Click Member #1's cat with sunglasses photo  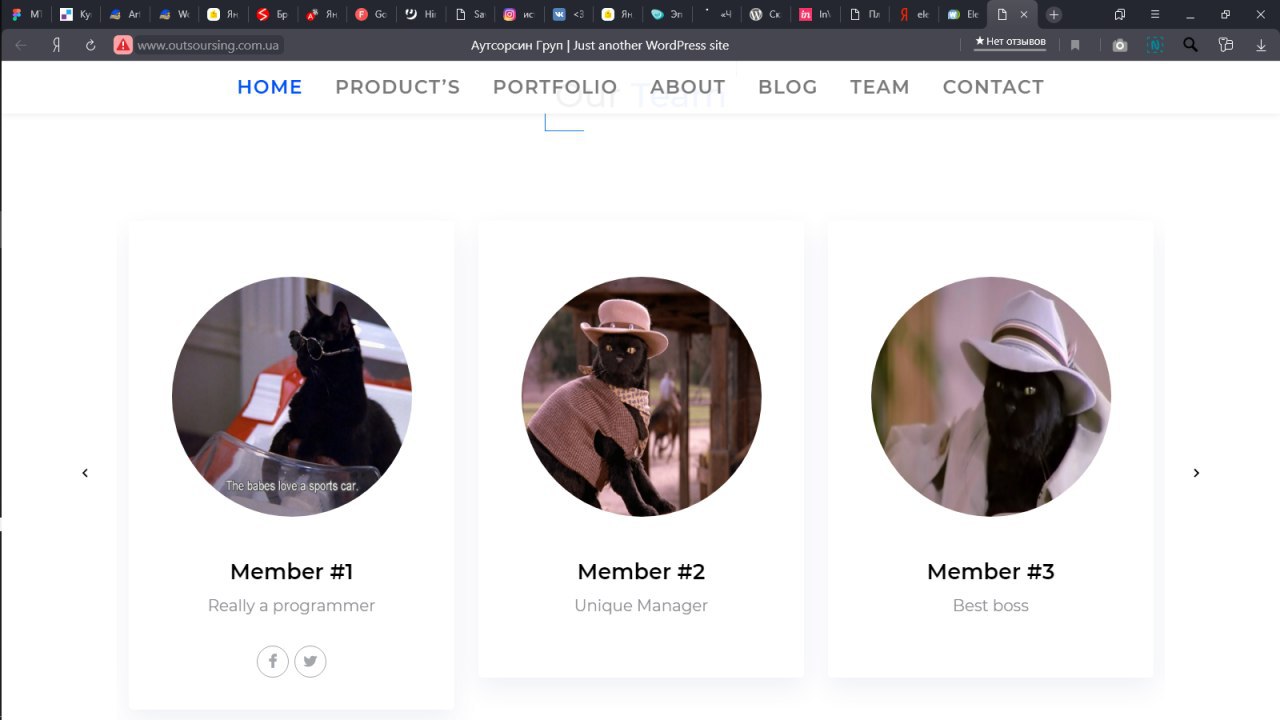click(x=292, y=397)
